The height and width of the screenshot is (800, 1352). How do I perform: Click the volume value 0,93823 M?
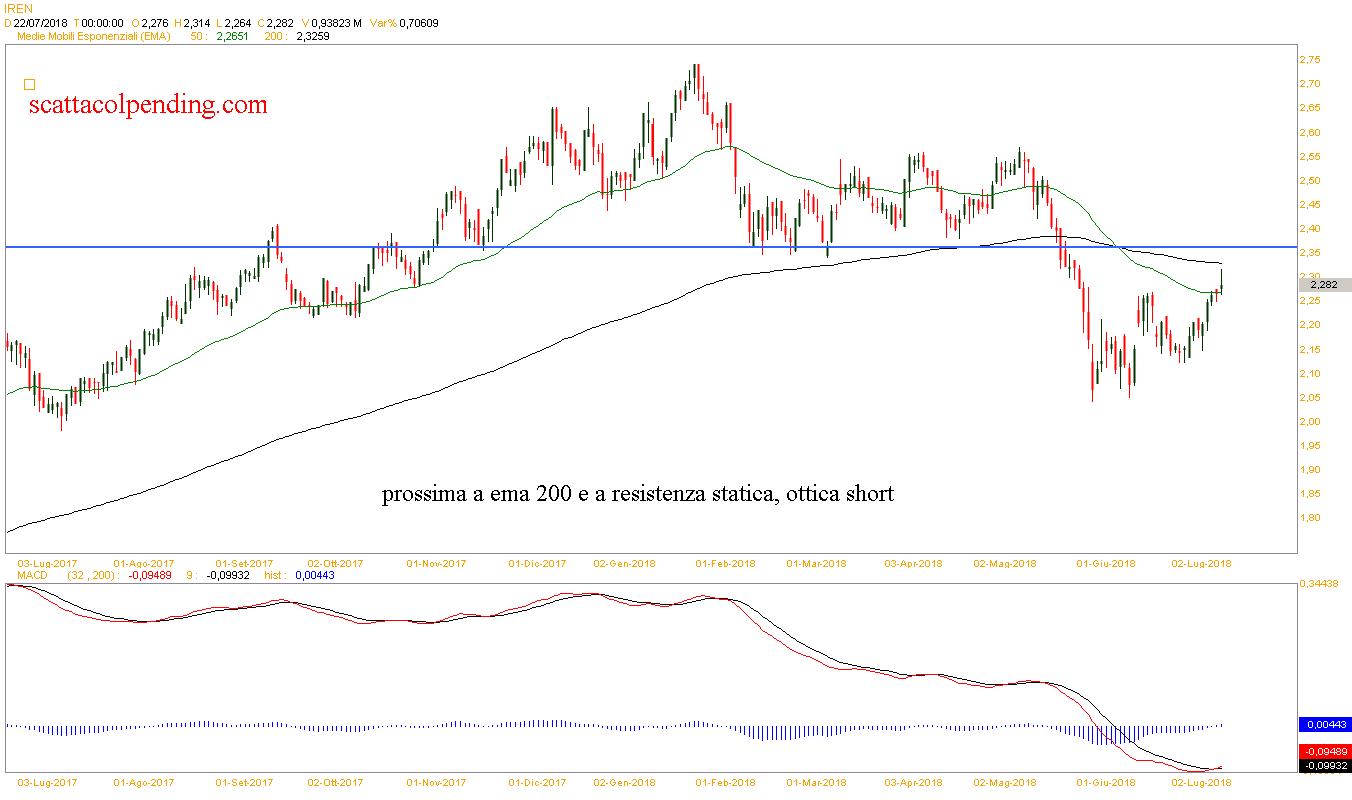tap(335, 23)
